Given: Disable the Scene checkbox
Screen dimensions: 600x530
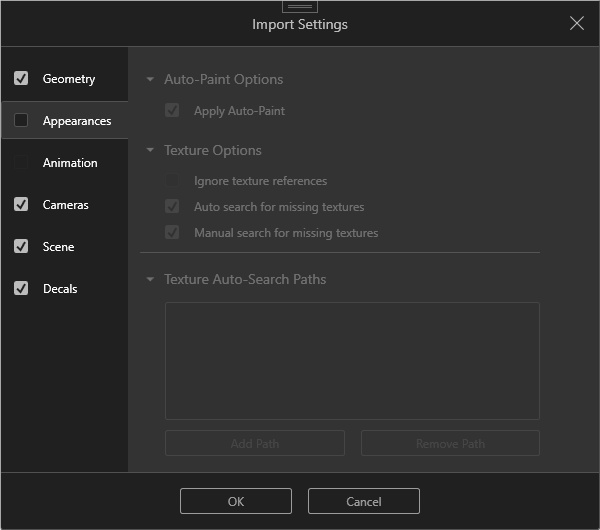Looking at the screenshot, I should (21, 247).
